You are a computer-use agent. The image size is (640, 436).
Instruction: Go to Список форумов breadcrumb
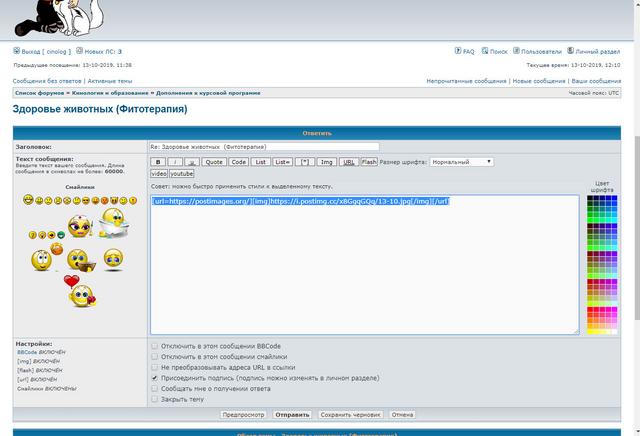(40, 93)
